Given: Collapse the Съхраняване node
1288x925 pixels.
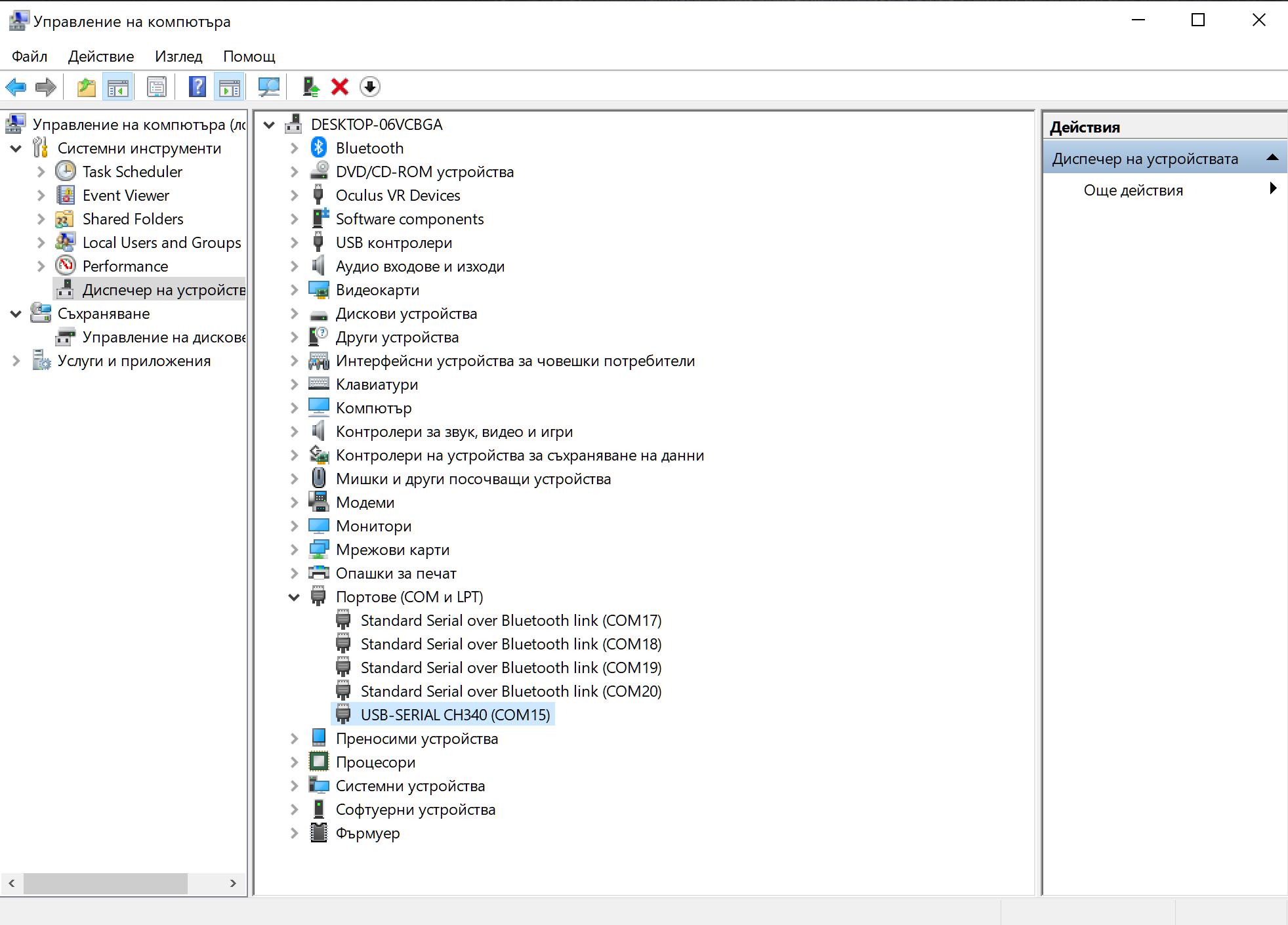Looking at the screenshot, I should click(16, 314).
